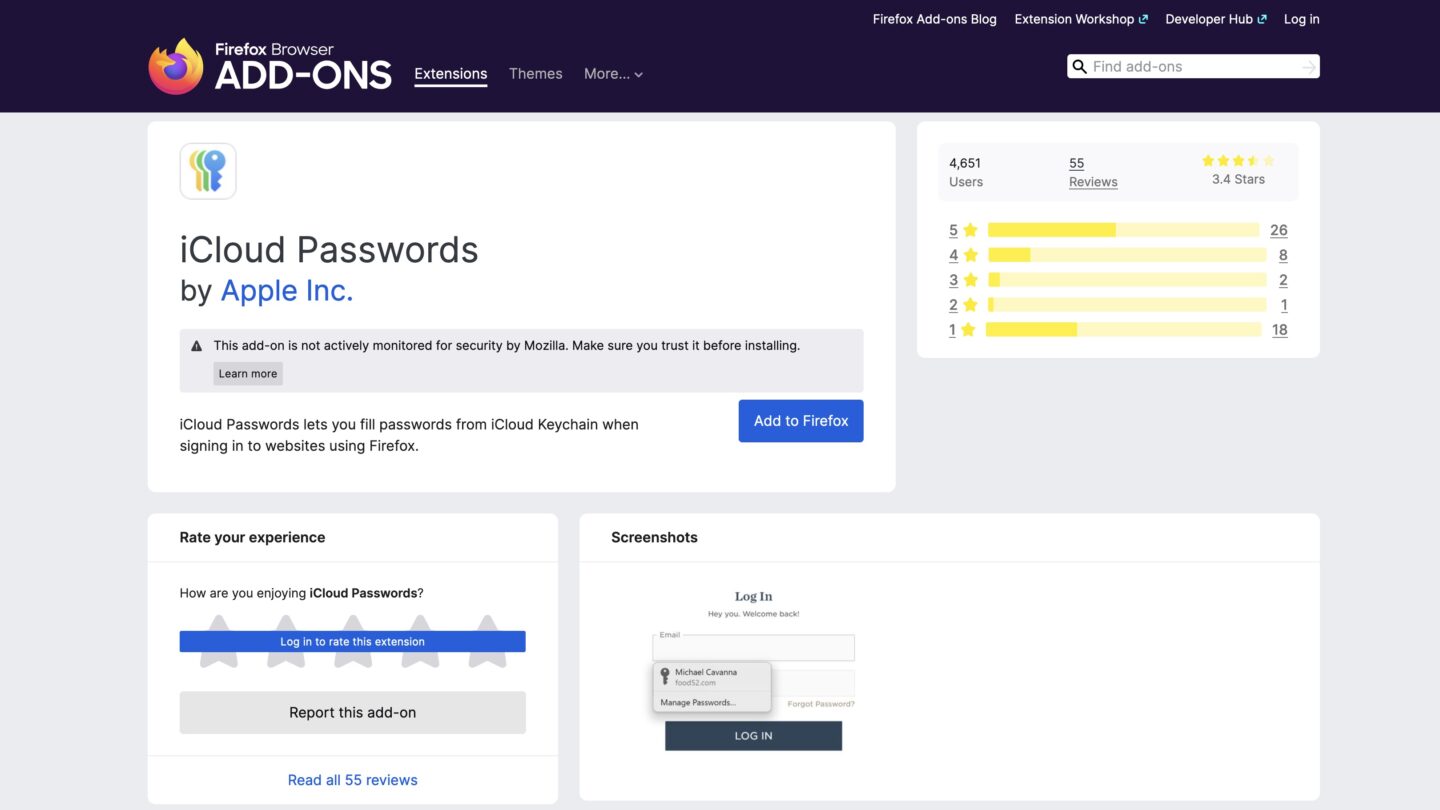Image resolution: width=1440 pixels, height=810 pixels.
Task: Click the Learn more button
Action: click(247, 373)
